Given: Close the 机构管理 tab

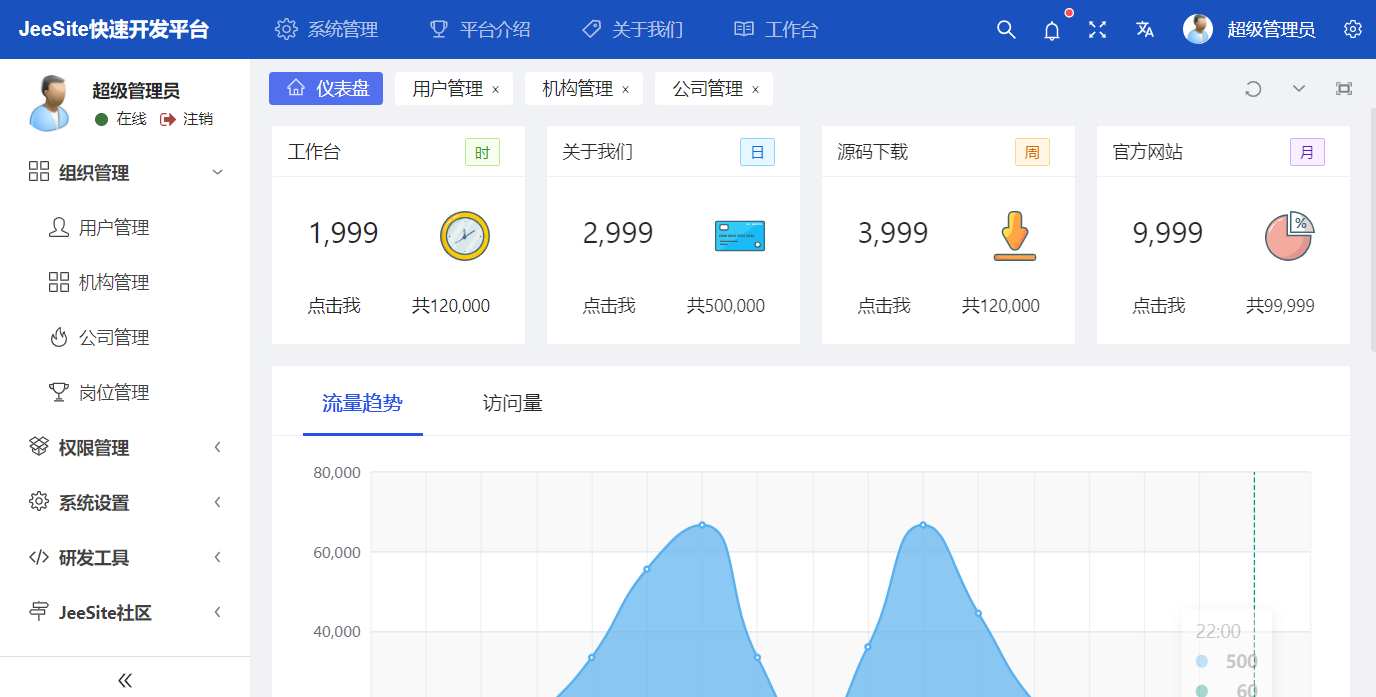Looking at the screenshot, I should tap(625, 90).
